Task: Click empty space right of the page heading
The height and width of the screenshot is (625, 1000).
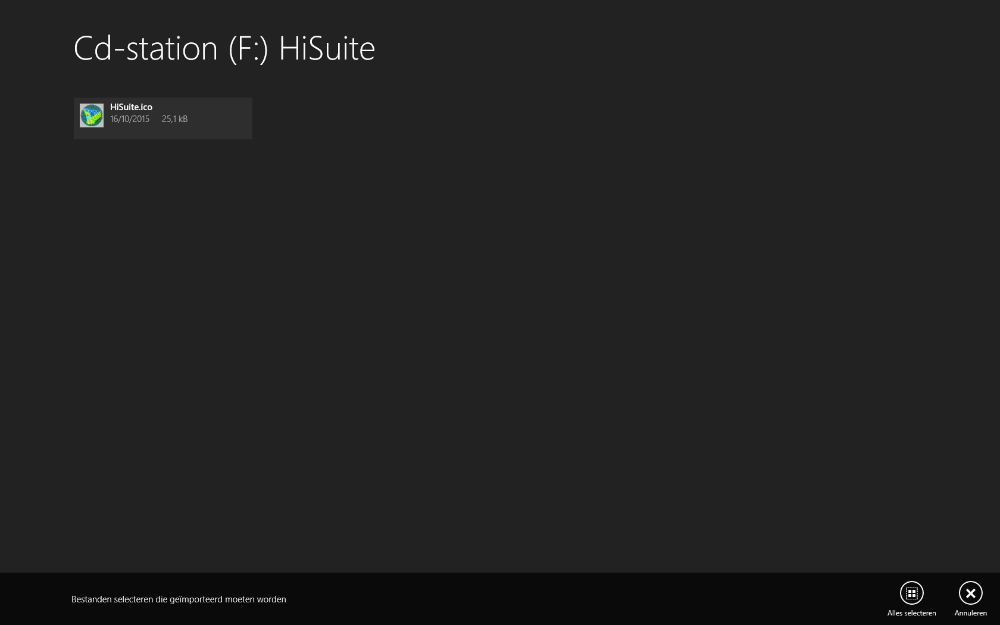Action: [x=650, y=49]
